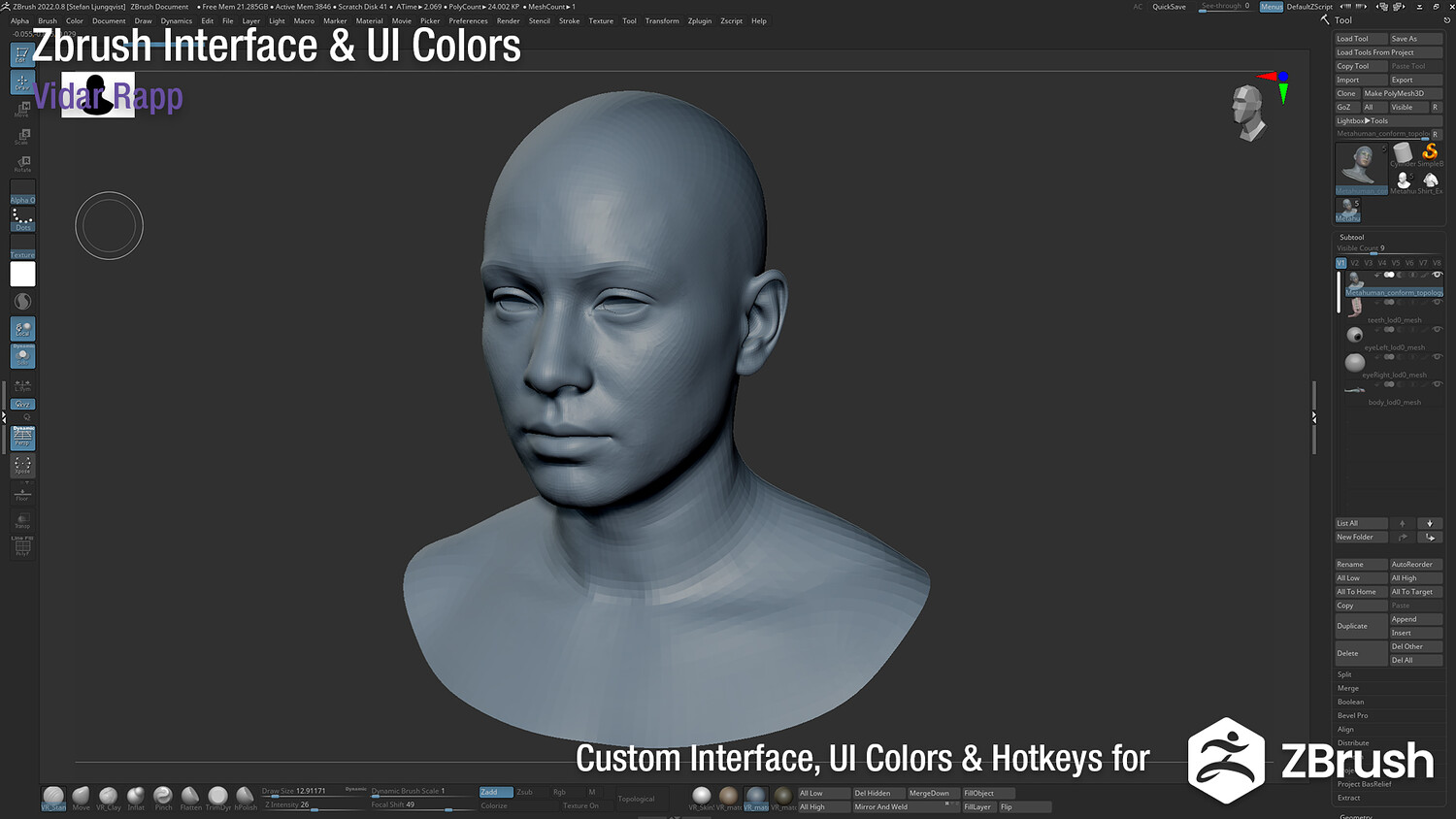
Task: Choose the Flatten brush
Action: pyautogui.click(x=190, y=798)
